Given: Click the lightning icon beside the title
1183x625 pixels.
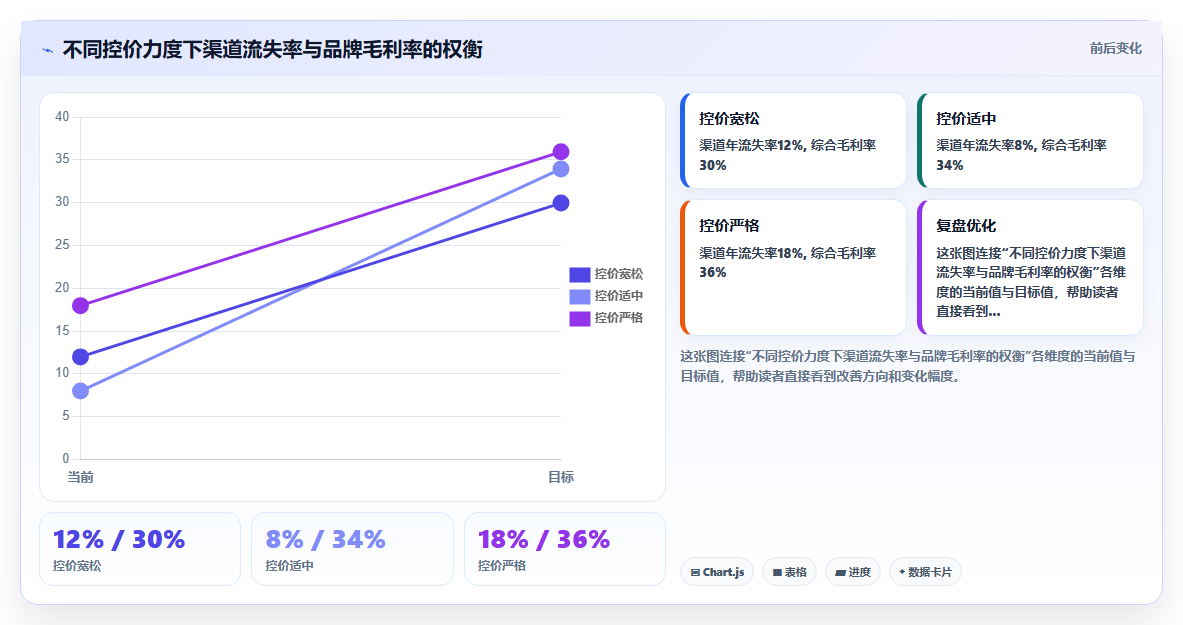Looking at the screenshot, I should [x=48, y=51].
